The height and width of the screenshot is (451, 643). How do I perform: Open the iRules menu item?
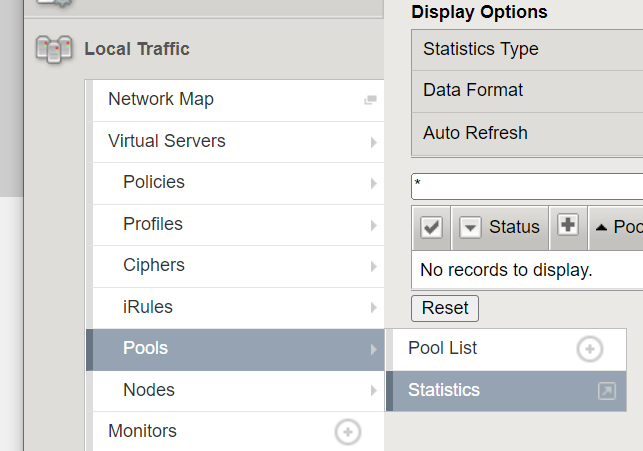click(147, 307)
